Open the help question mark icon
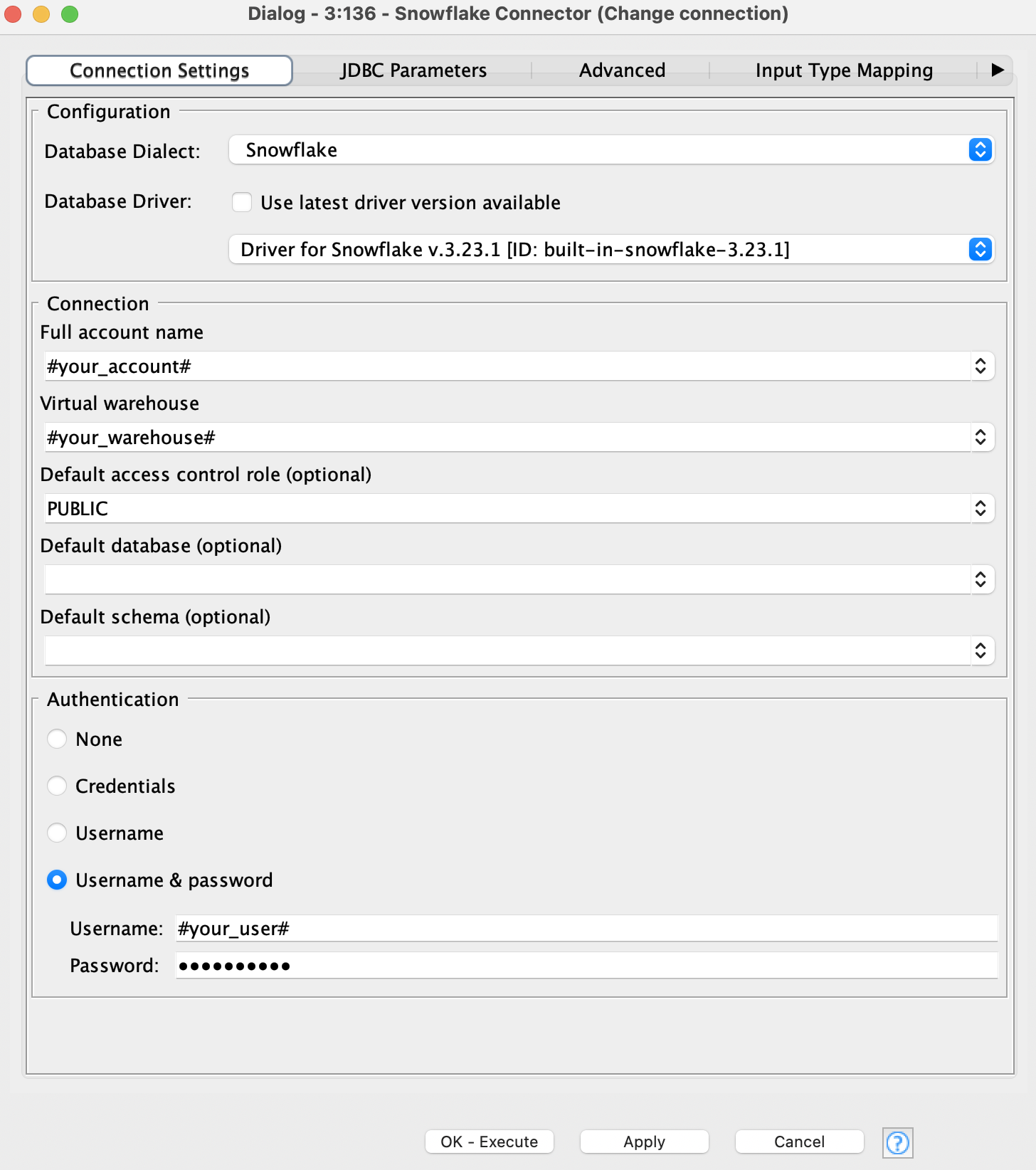1036x1170 pixels. point(897,1143)
